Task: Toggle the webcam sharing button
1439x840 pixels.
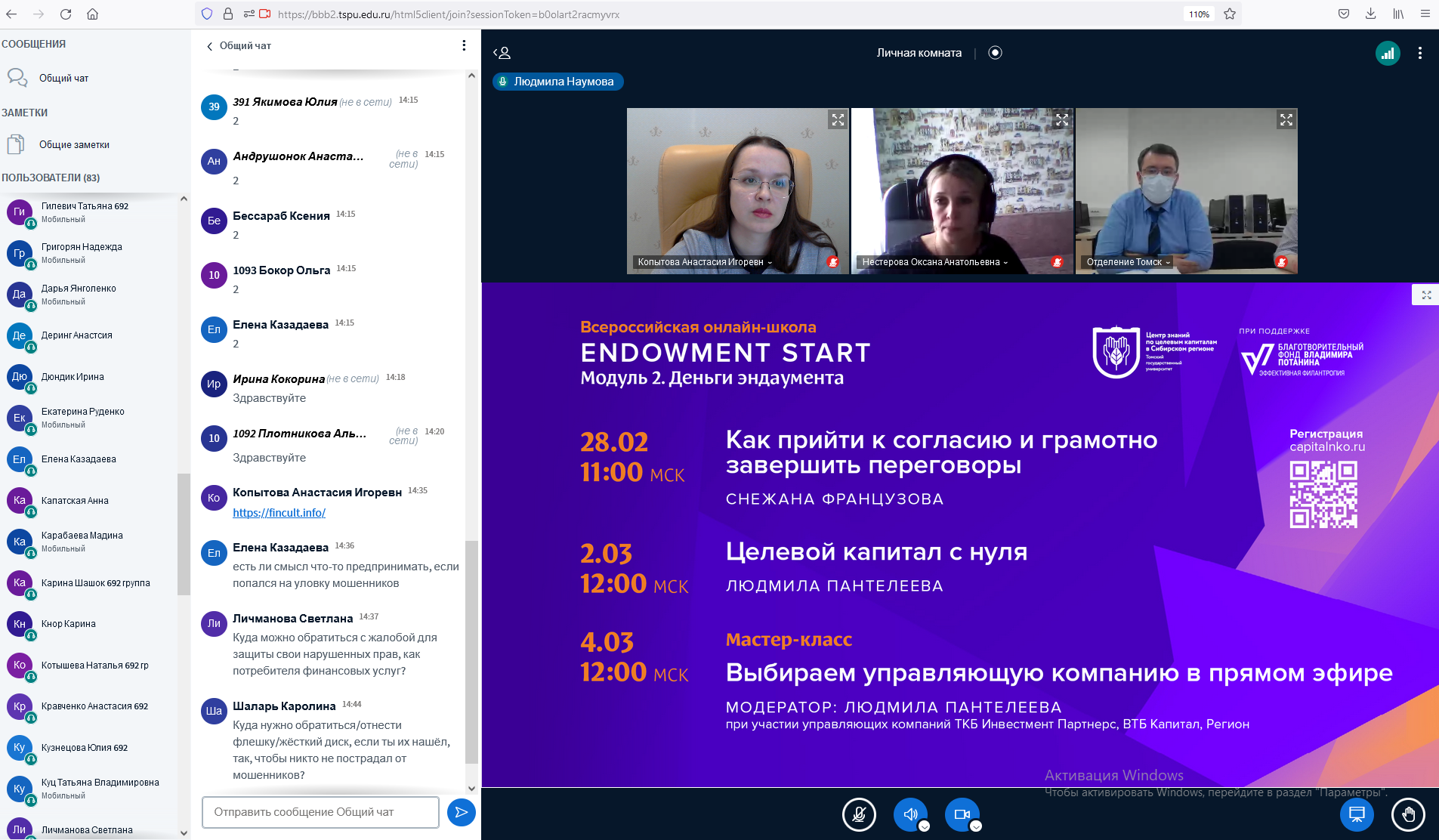Action: click(962, 814)
